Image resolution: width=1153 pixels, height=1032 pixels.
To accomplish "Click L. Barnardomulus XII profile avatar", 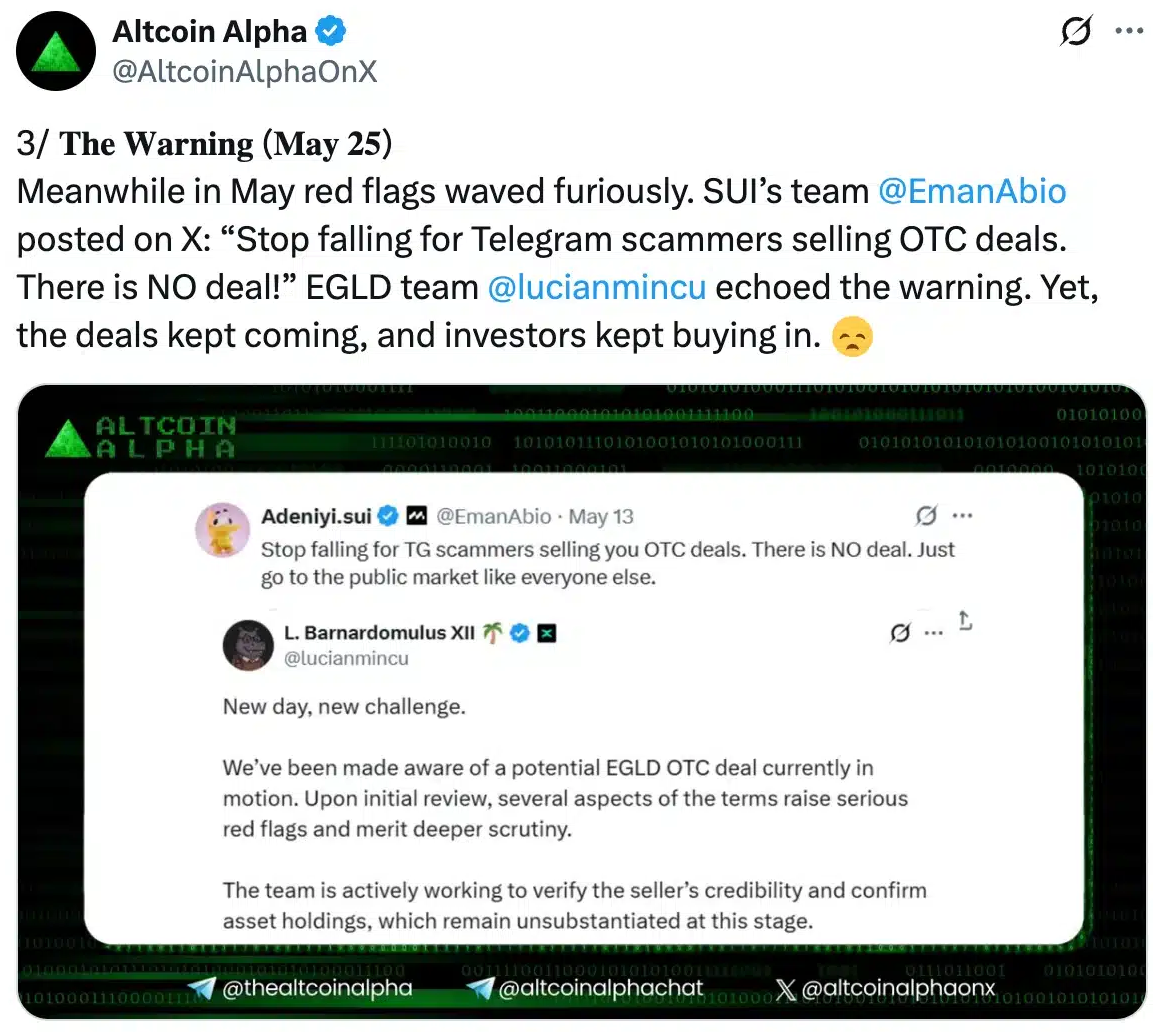I will [248, 645].
